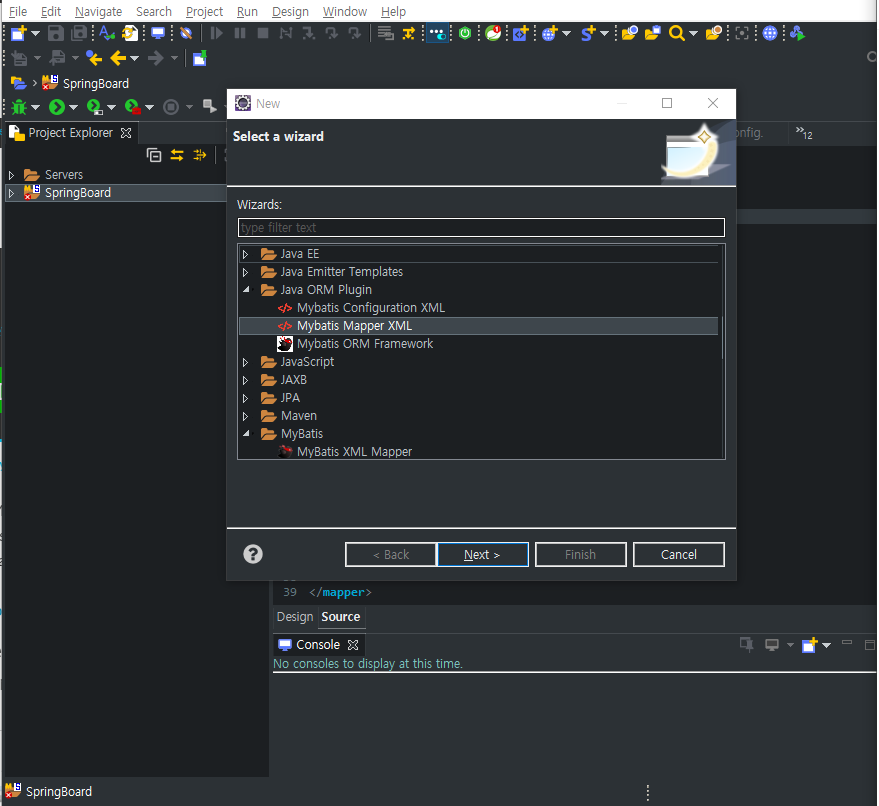Screen dimensions: 879x806
Task: Expand the JAXB wizard folder
Action: [246, 381]
